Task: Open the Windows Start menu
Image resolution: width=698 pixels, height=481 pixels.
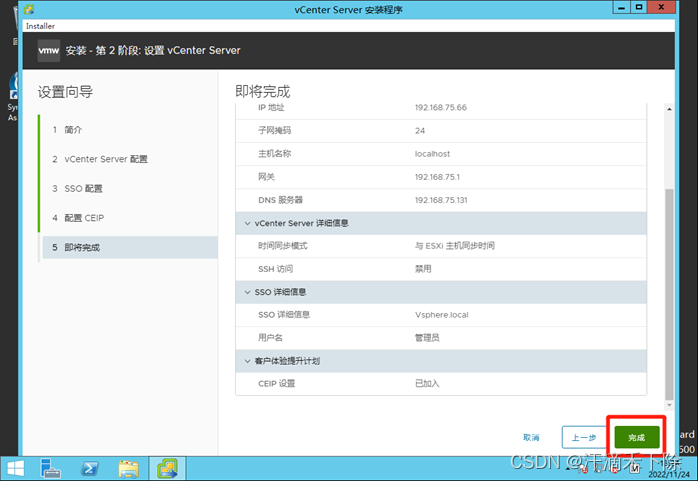Action: coord(16,468)
